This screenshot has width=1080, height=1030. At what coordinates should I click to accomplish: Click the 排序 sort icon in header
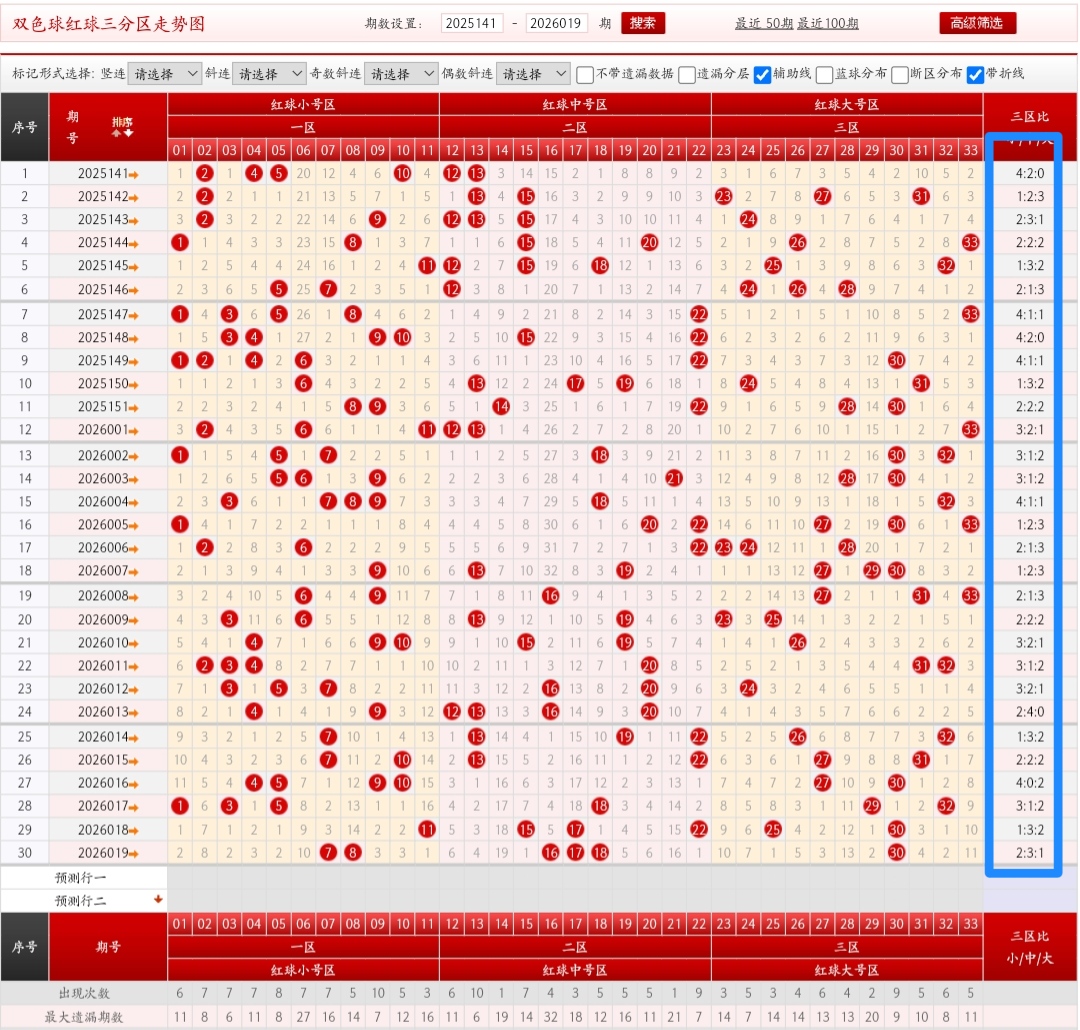[x=121, y=126]
